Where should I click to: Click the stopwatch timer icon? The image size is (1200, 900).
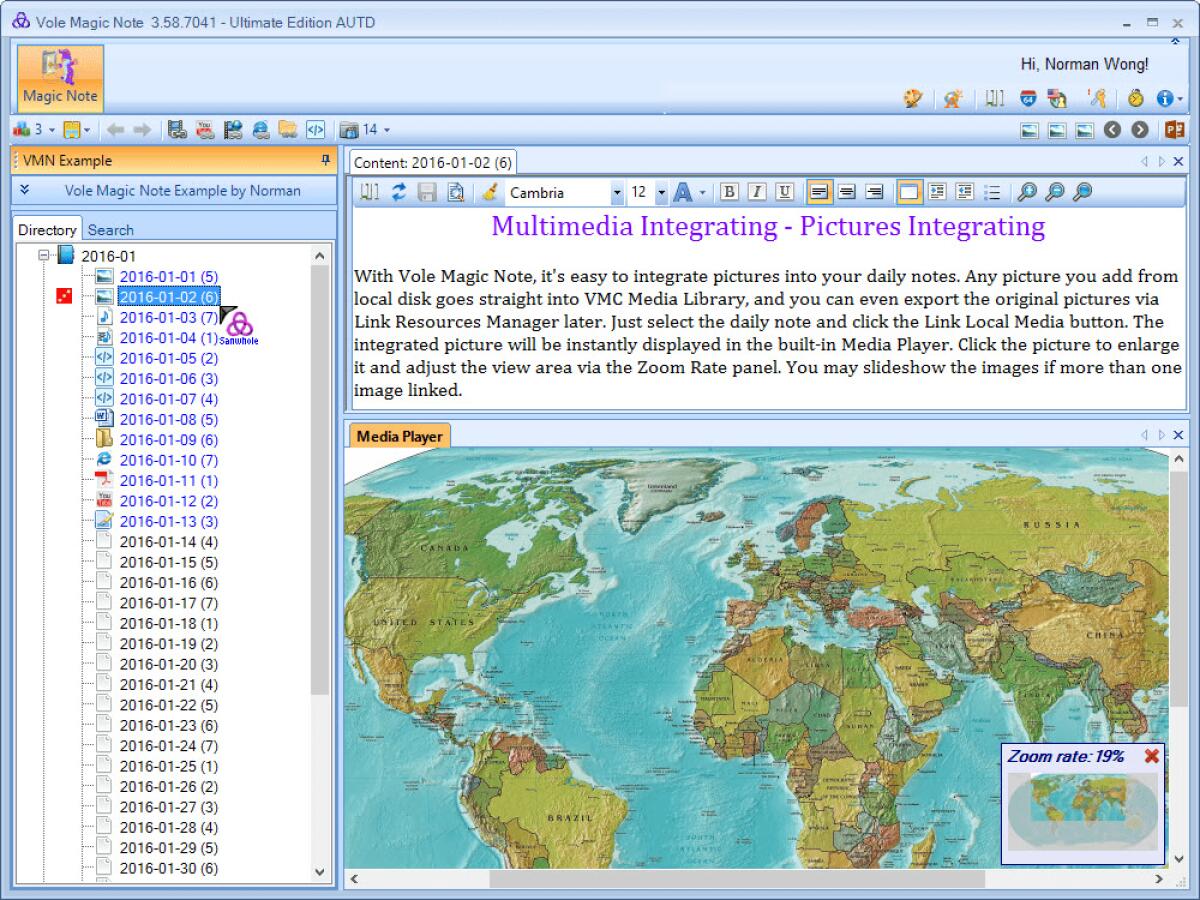1135,98
